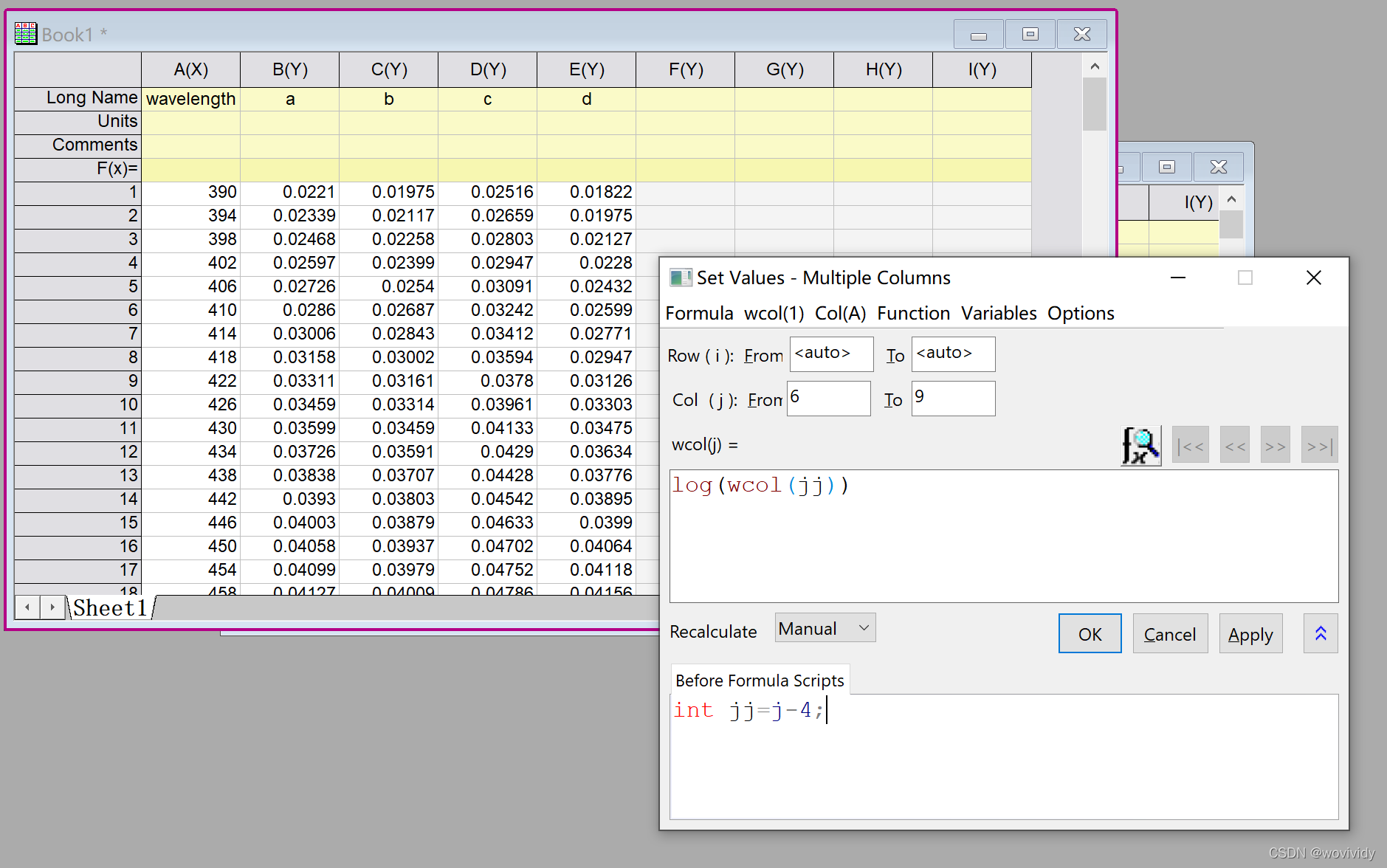Image resolution: width=1387 pixels, height=868 pixels.
Task: Open the Function menu
Action: click(913, 313)
